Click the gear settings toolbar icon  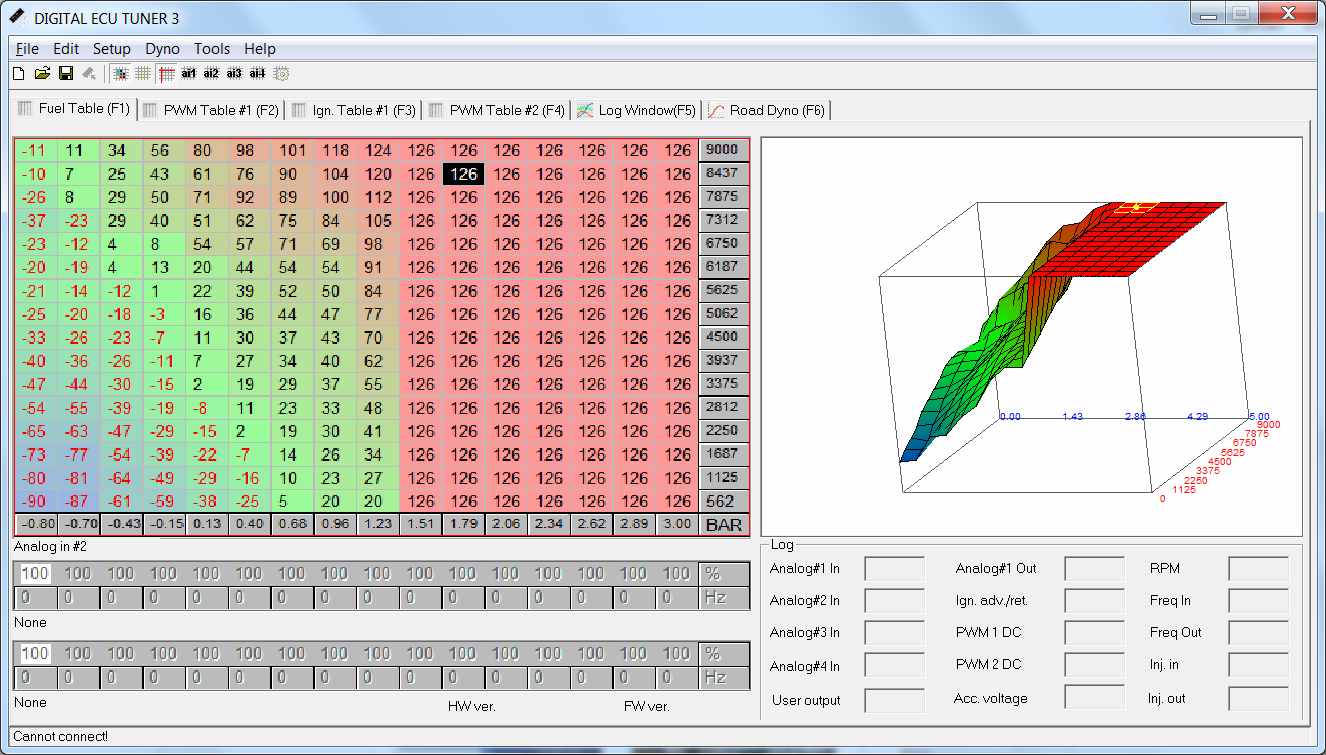[x=281, y=73]
